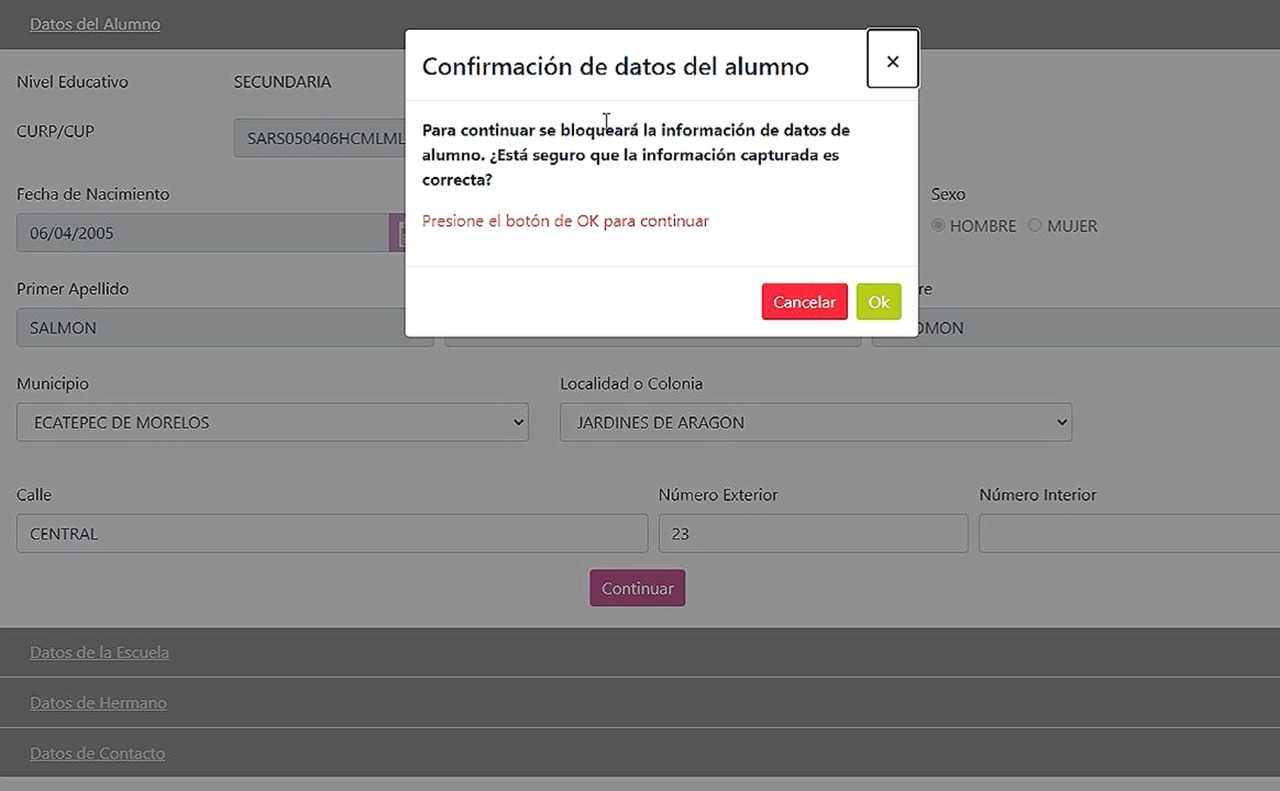1280x791 pixels.
Task: Click the purple Continuar button
Action: click(x=637, y=588)
